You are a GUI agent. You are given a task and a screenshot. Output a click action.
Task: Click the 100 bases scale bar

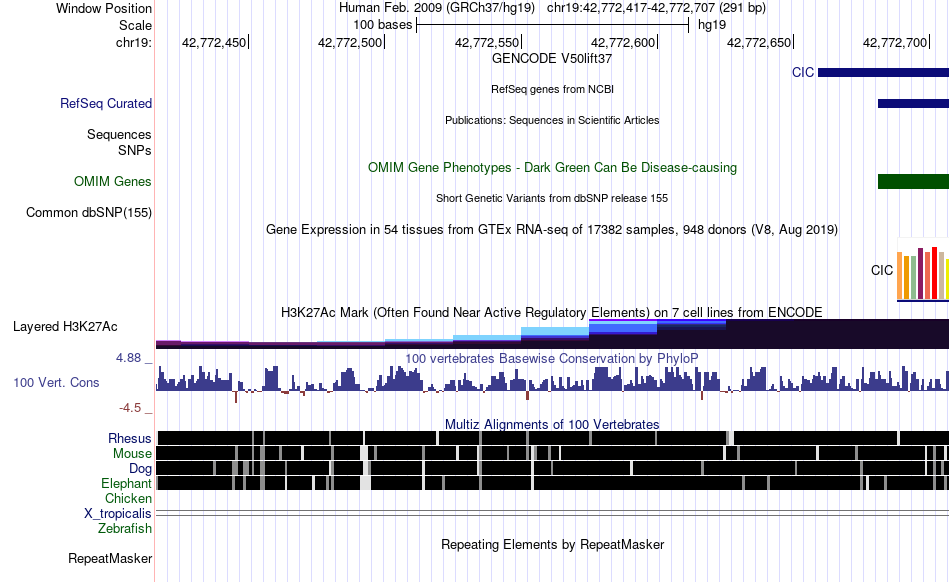tap(553, 25)
